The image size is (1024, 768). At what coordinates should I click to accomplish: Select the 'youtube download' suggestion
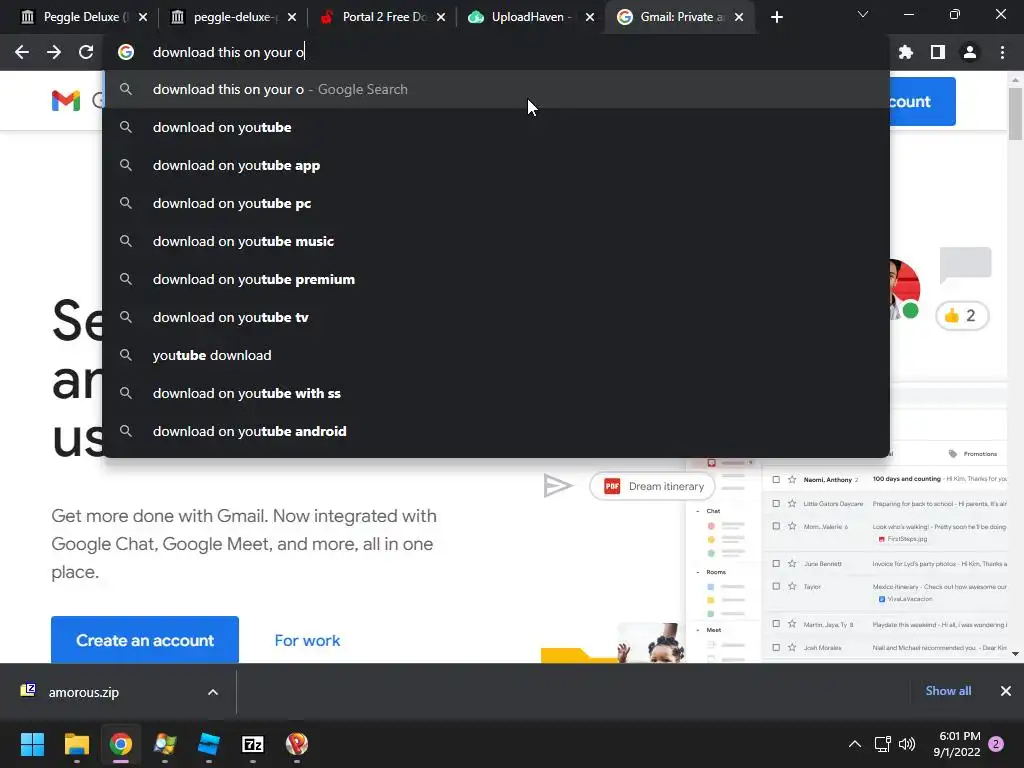496,355
